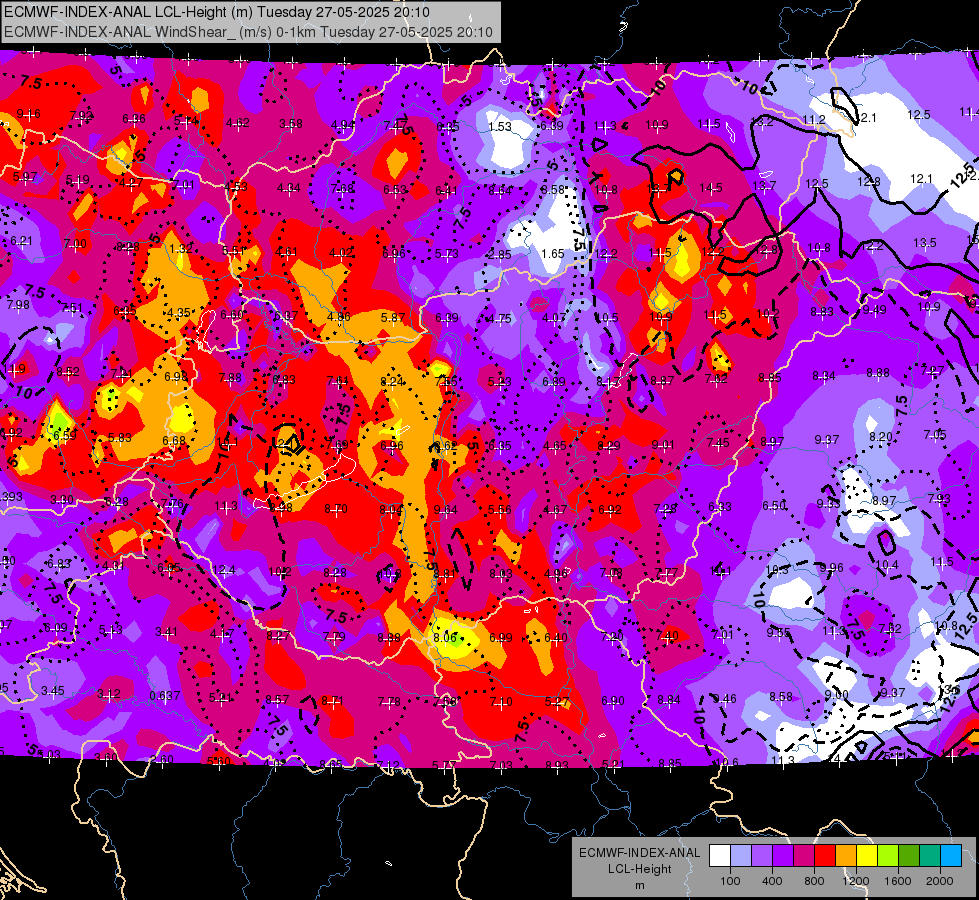
Task: Click the wind shear value 6.59
Action: (65, 435)
